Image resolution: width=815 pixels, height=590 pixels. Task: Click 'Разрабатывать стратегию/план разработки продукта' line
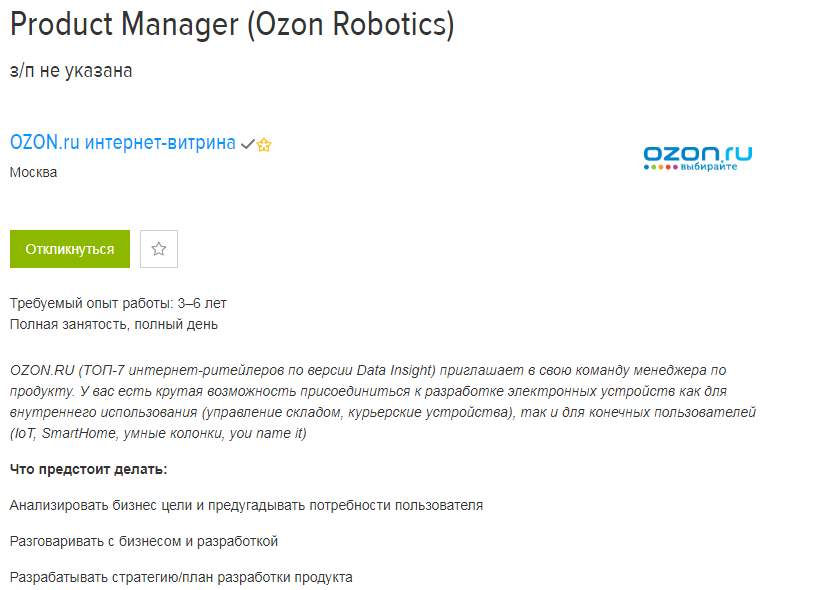coord(181,577)
